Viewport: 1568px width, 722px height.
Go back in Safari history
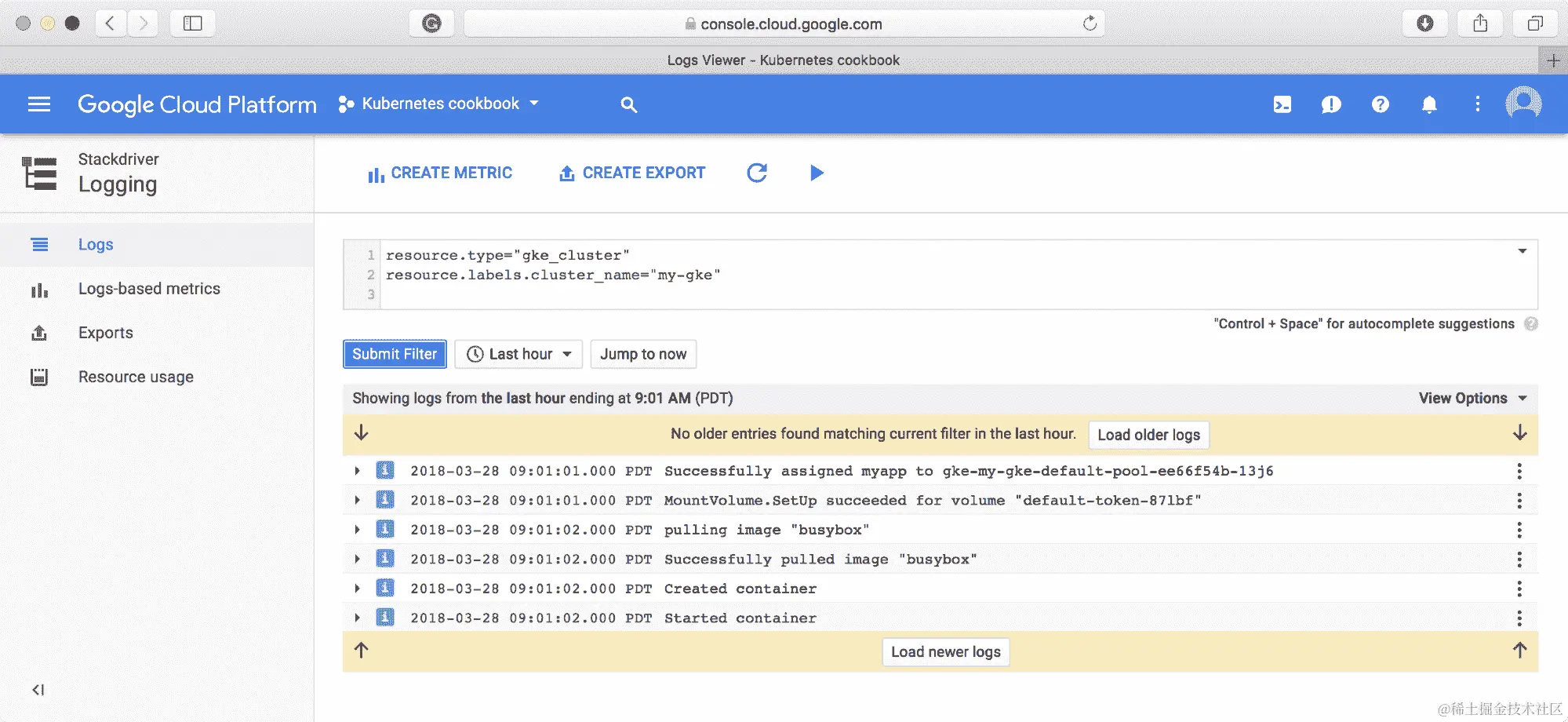pyautogui.click(x=111, y=24)
